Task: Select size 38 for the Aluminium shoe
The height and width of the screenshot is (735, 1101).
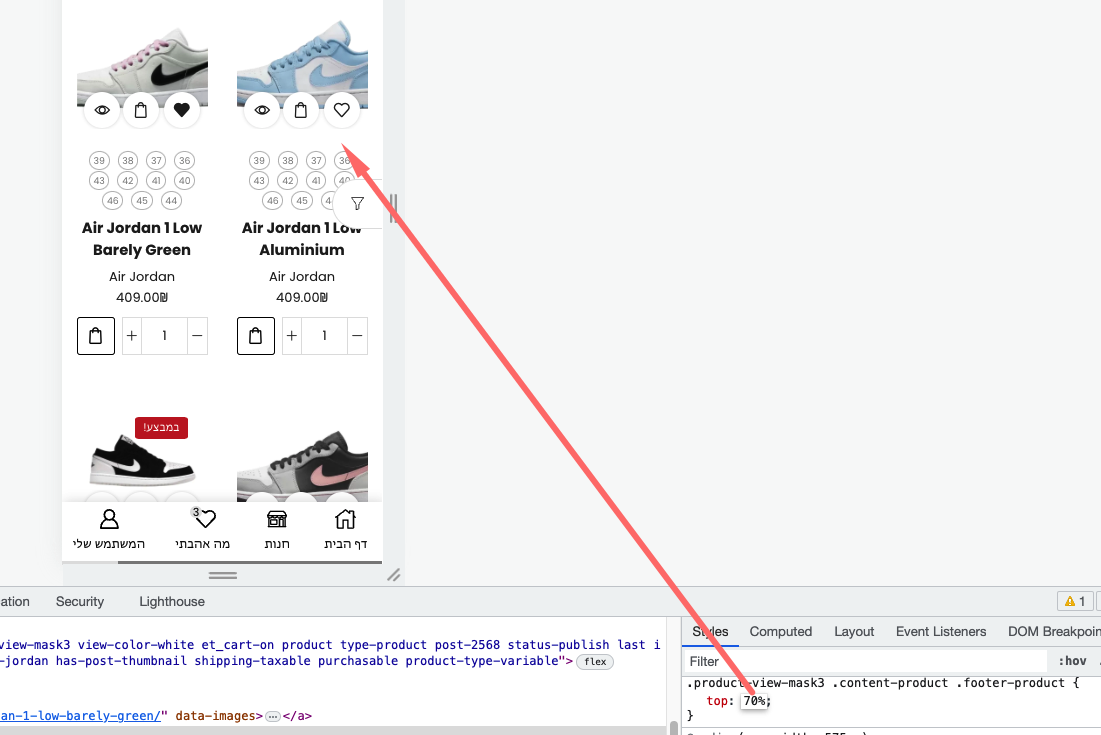Action: pos(288,161)
